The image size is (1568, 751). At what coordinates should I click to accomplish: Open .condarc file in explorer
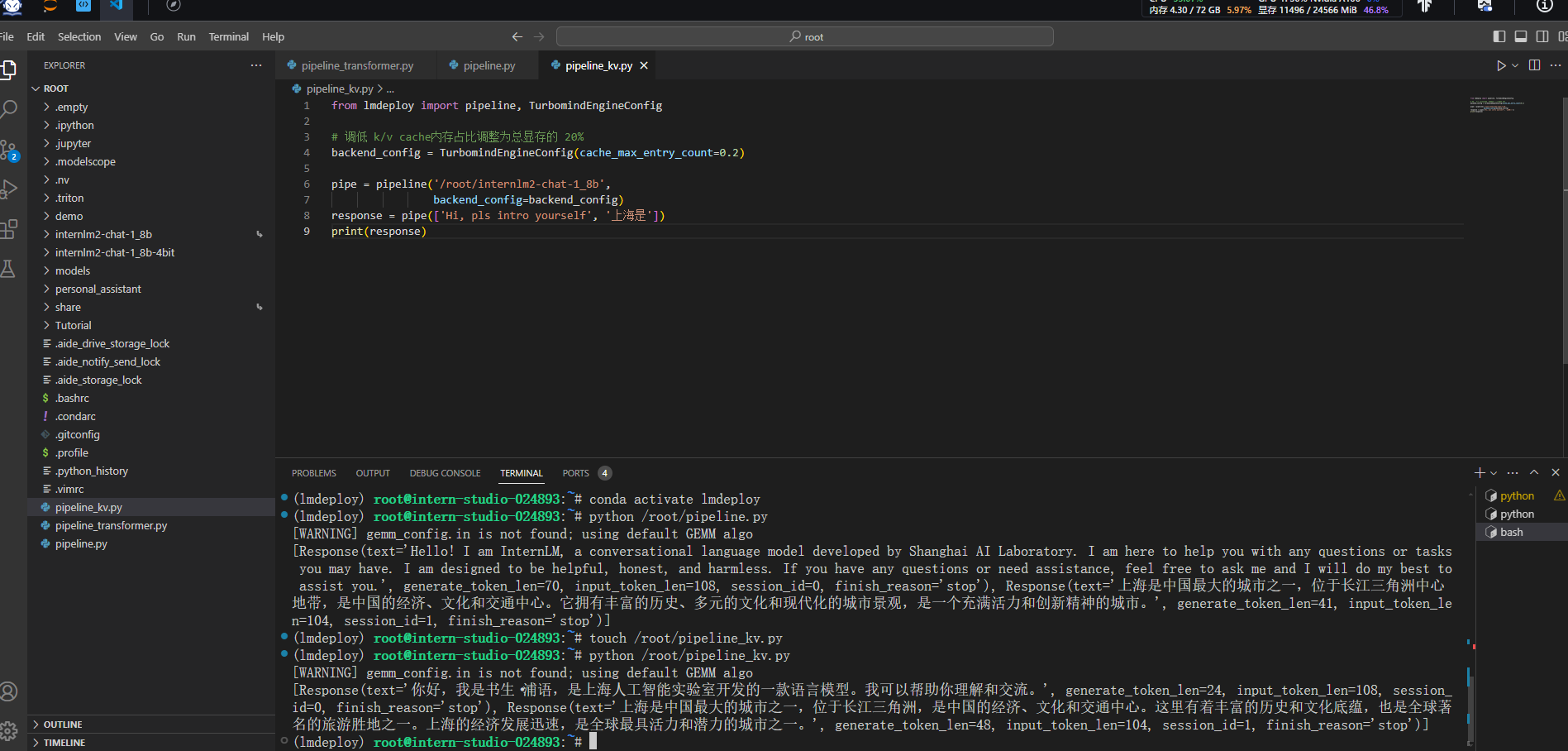(x=151, y=416)
